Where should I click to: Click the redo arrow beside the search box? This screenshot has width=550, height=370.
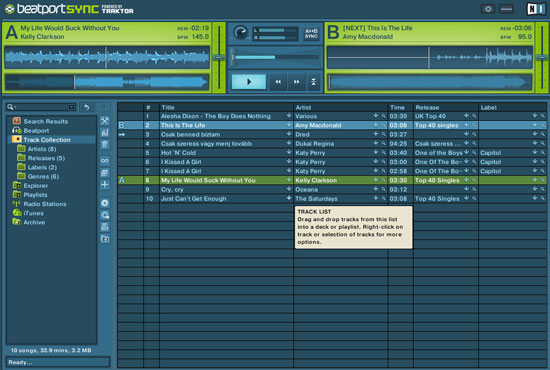point(103,107)
